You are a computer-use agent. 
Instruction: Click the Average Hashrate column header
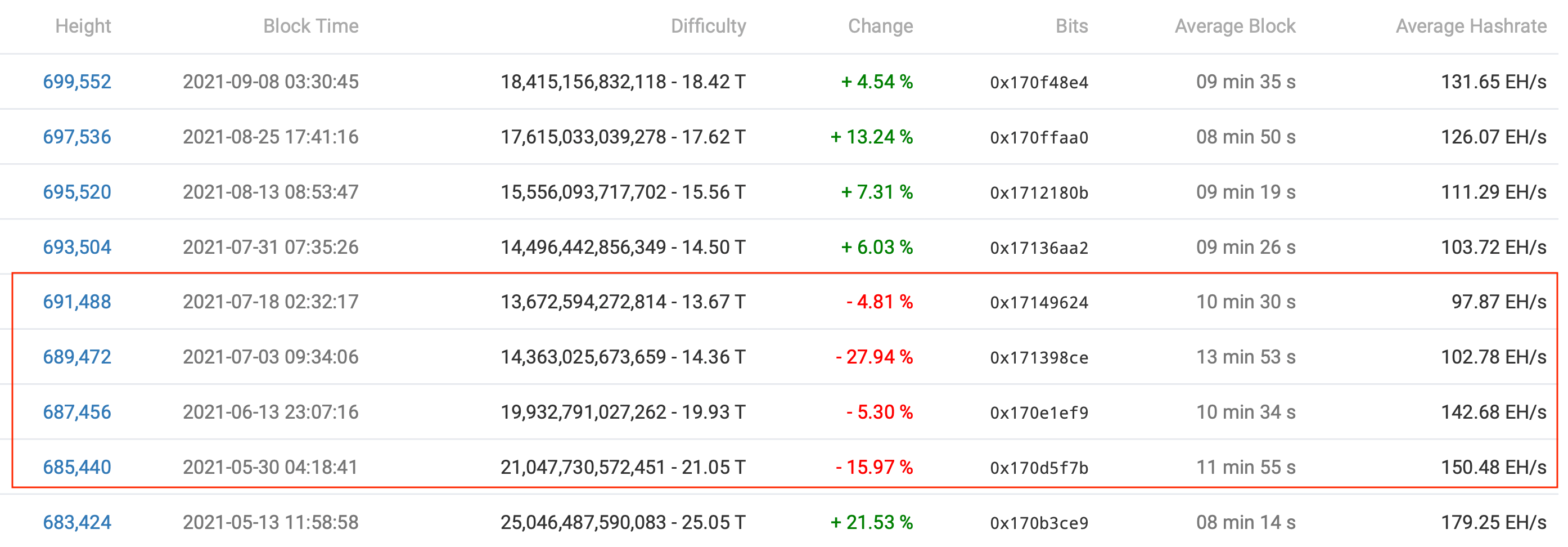[1471, 26]
